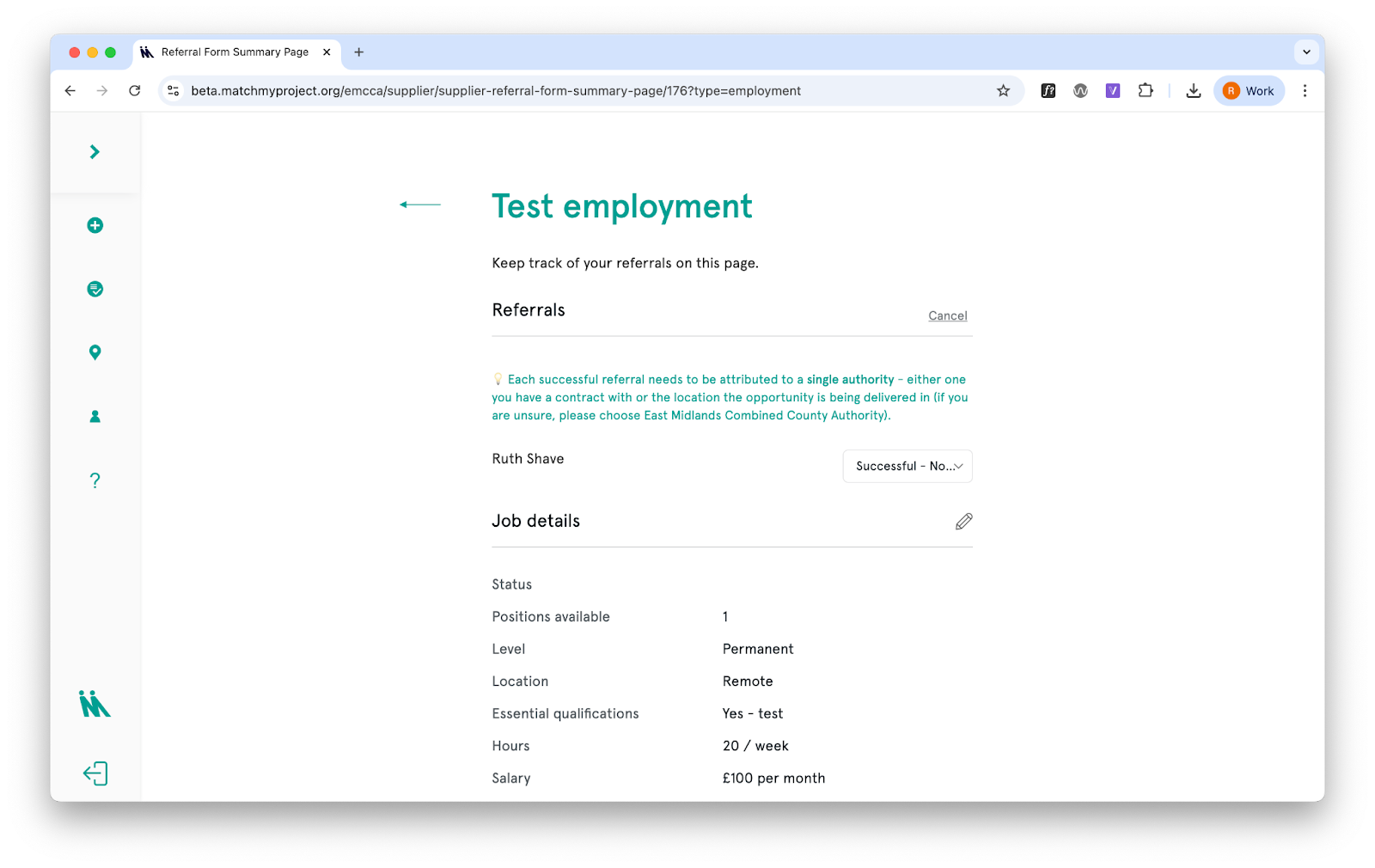Open the checklist icon in sidebar

pyautogui.click(x=95, y=289)
